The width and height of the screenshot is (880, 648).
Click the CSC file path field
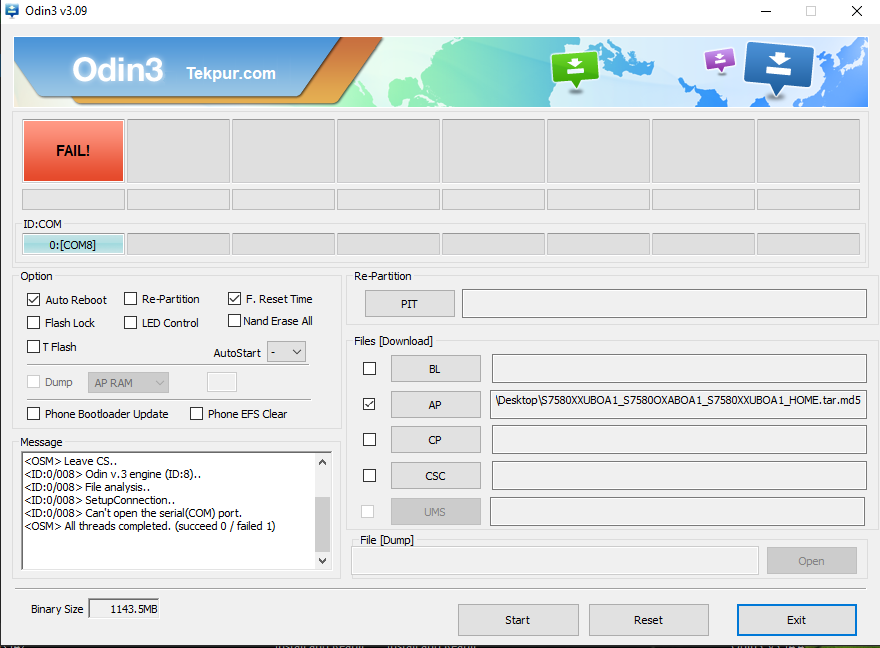(x=679, y=476)
